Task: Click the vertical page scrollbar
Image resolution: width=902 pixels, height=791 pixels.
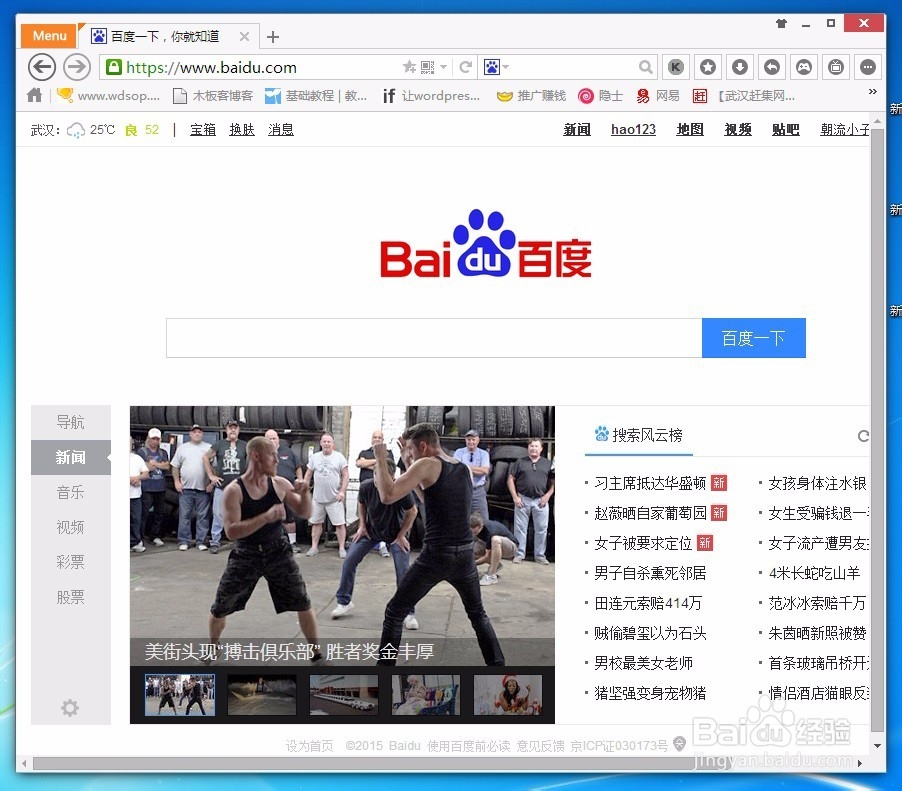Action: [x=877, y=431]
